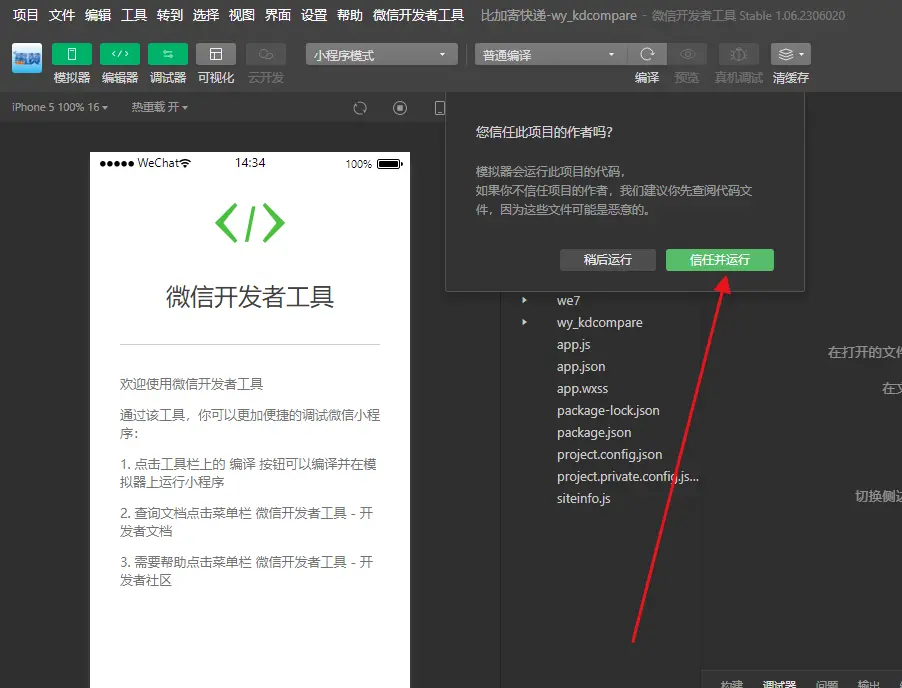Switch to the 问题 bottom tab

pos(827,683)
